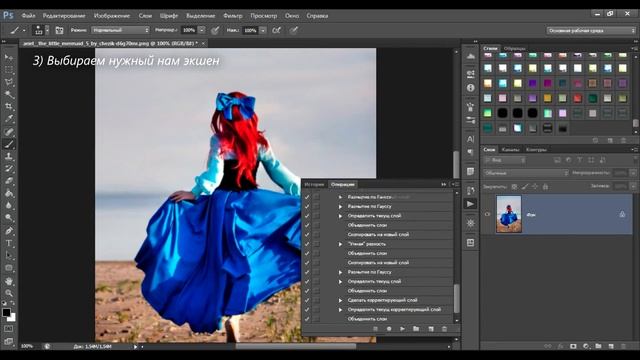
Task: Switch to the История tab
Action: (314, 184)
